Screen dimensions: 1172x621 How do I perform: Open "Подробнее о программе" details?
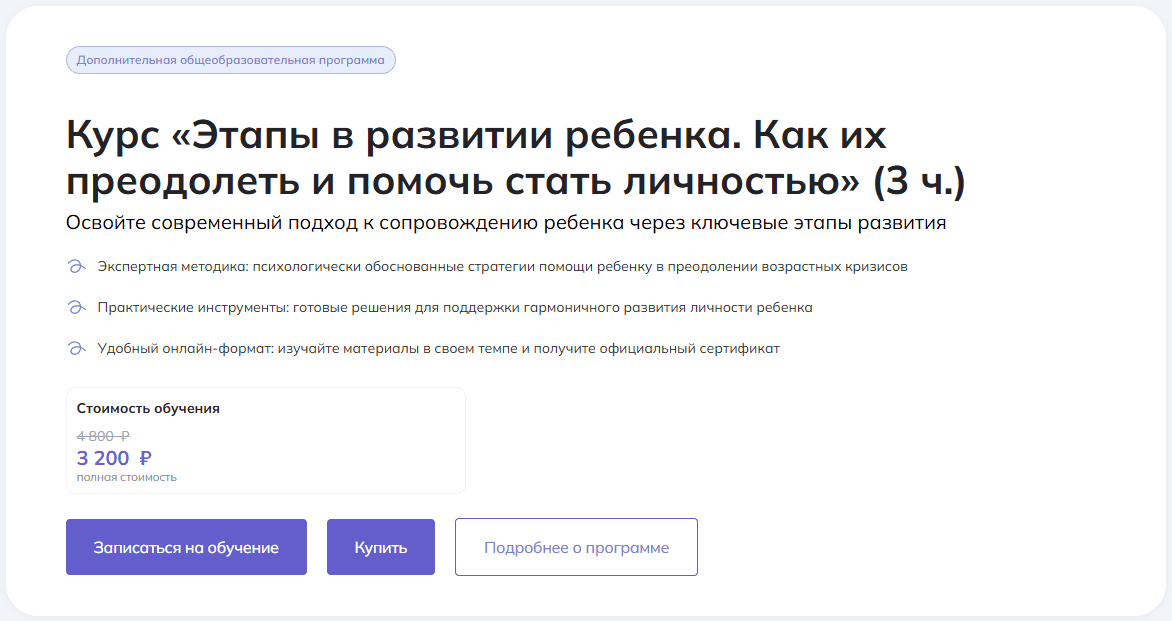576,547
